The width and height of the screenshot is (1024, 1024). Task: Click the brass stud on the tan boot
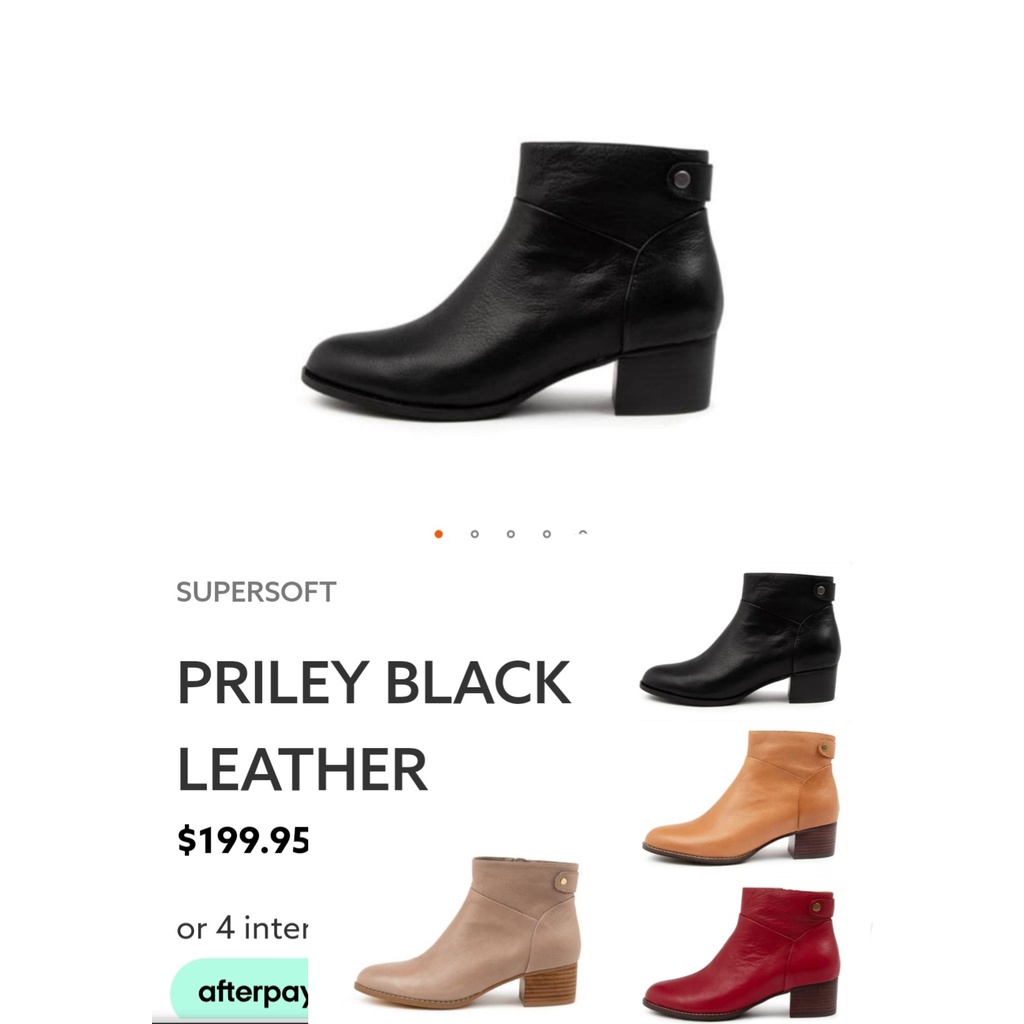point(824,747)
